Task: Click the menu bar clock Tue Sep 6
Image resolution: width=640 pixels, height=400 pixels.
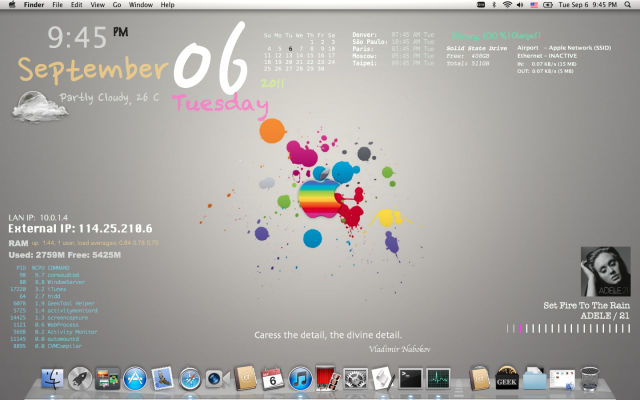Action: pos(588,5)
